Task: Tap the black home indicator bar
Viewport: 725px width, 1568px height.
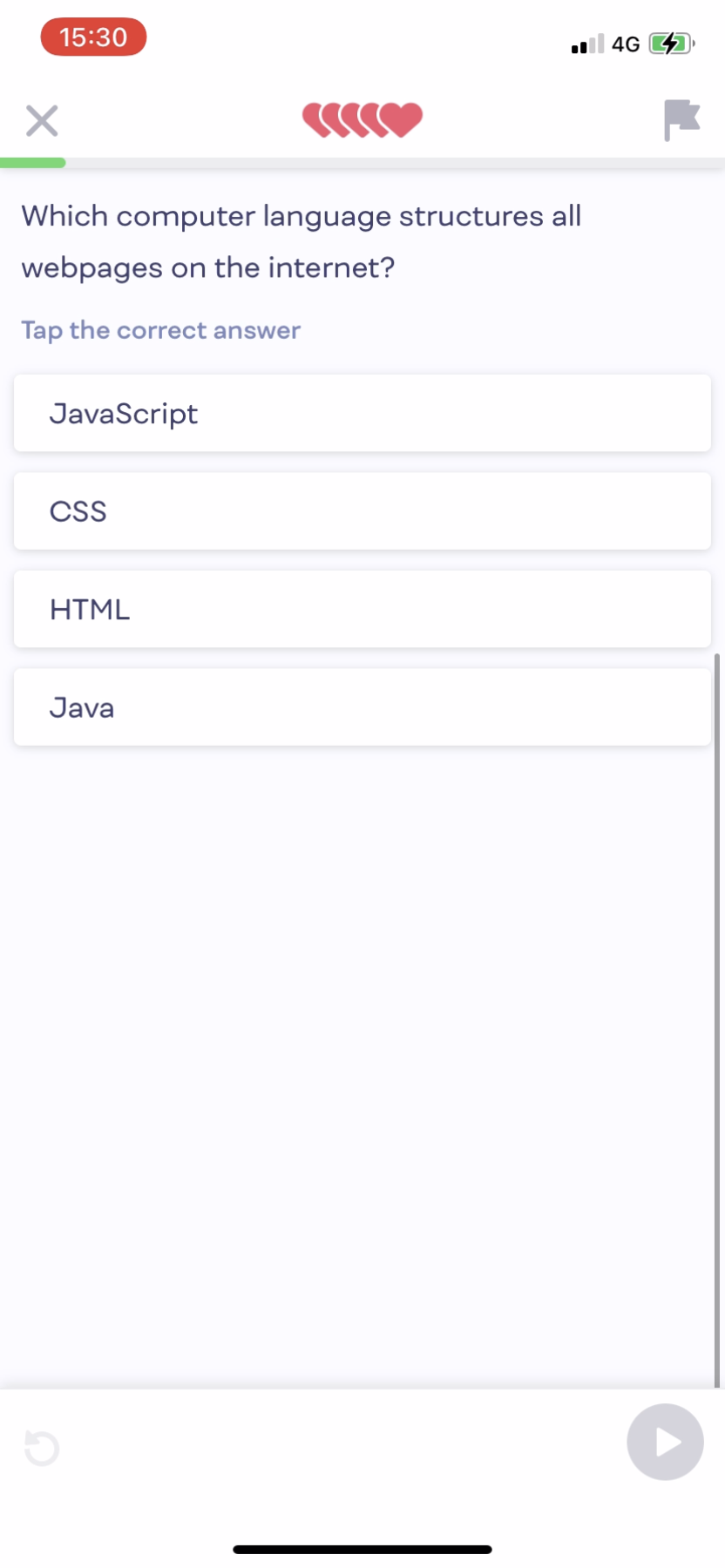Action: [x=362, y=1550]
